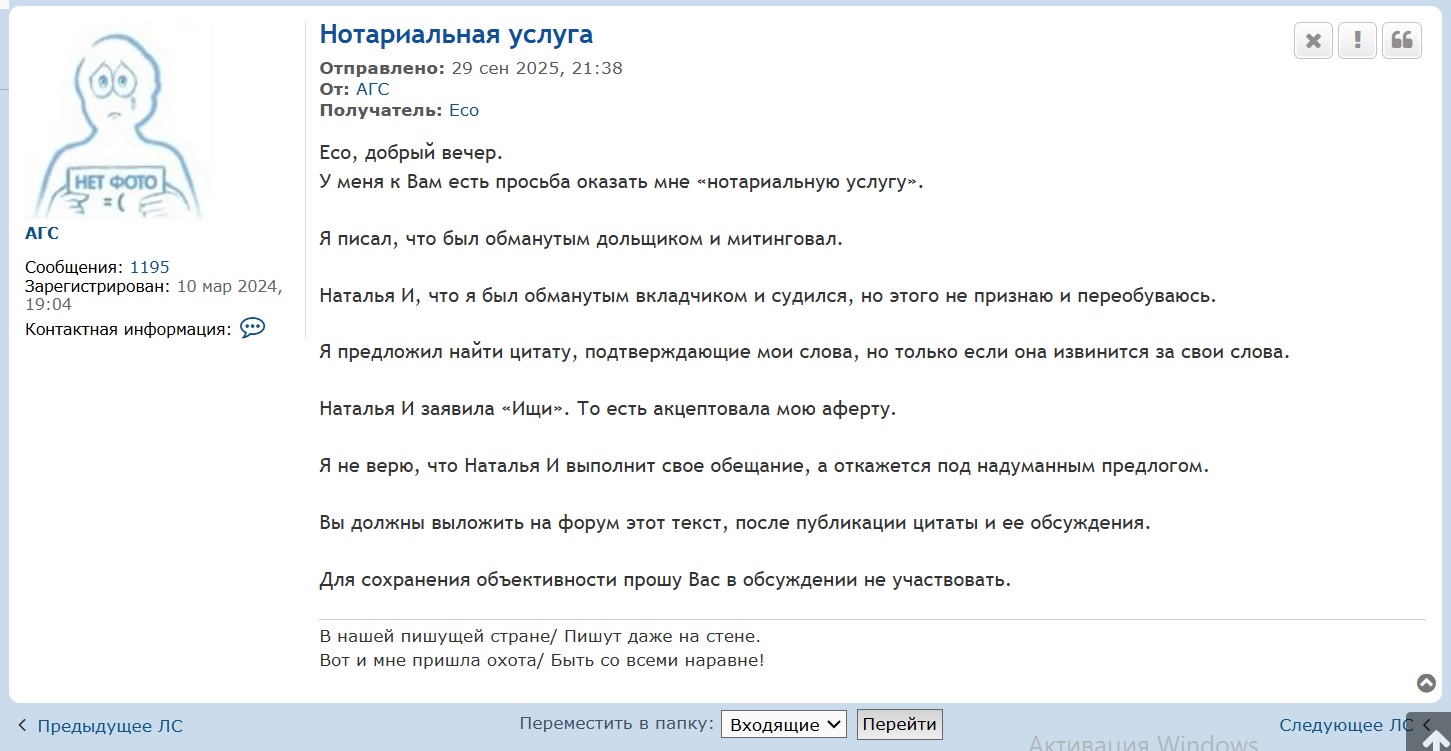Screen dimensions: 1451x751
Task: Delete message with the X icon button
Action: pyautogui.click(x=1314, y=41)
